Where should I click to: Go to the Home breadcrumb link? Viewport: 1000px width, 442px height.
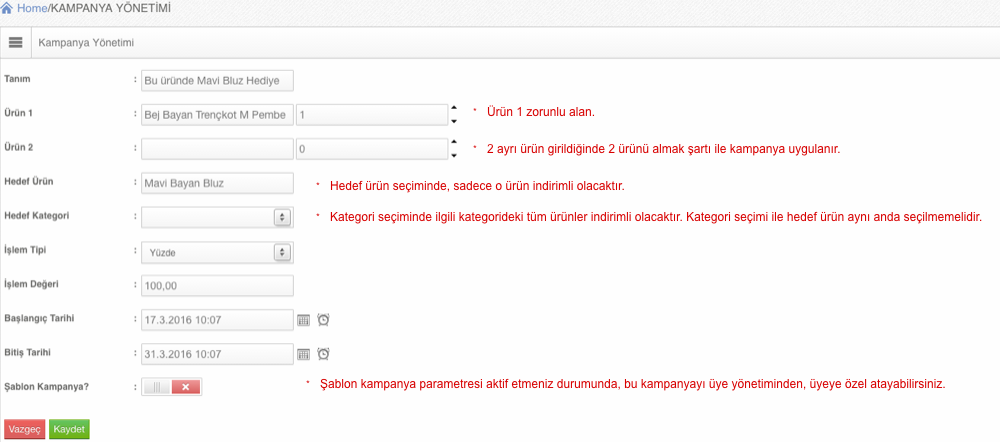[32, 9]
